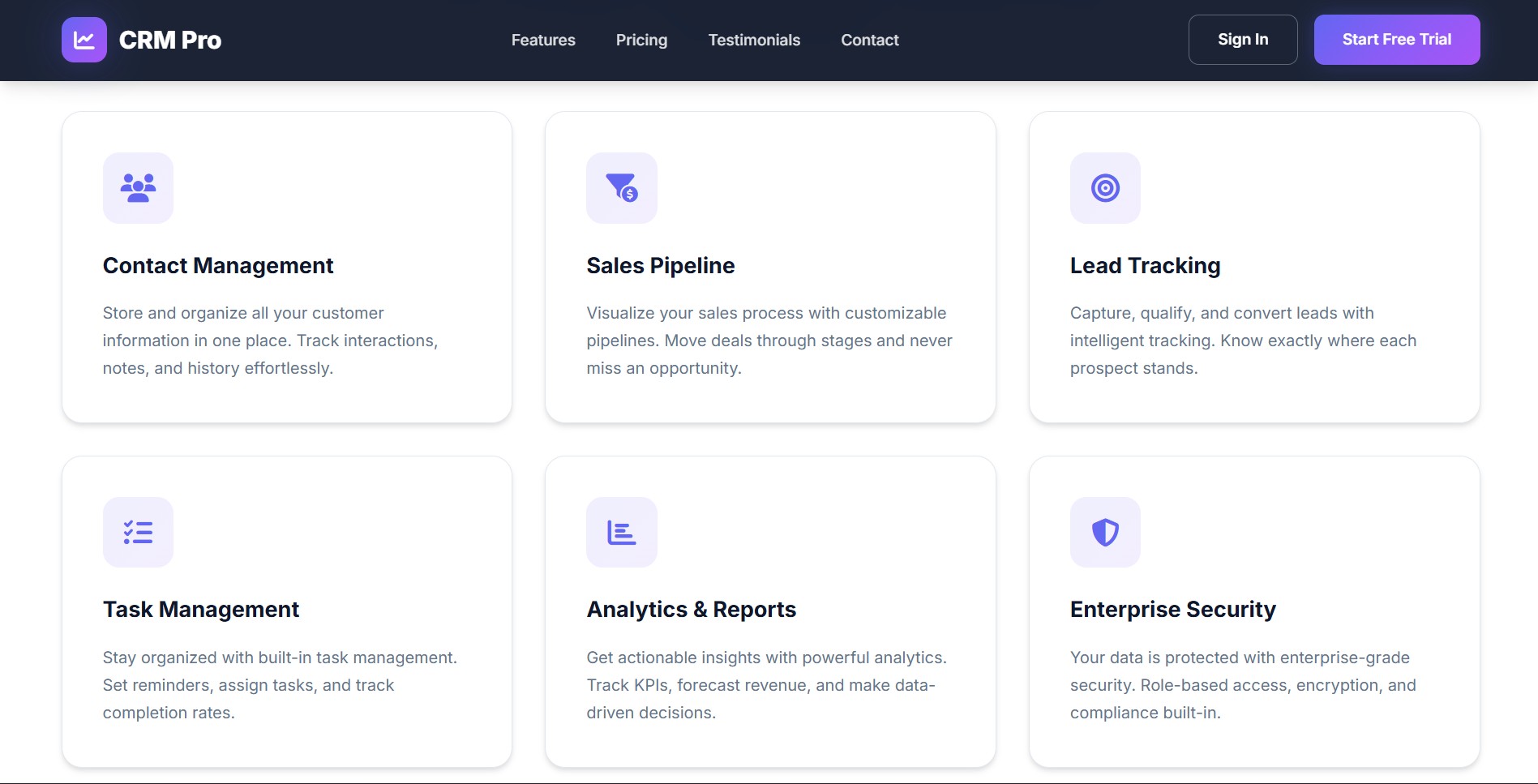Select the Analytics & Reports heading
The width and height of the screenshot is (1538, 784).
(x=691, y=610)
